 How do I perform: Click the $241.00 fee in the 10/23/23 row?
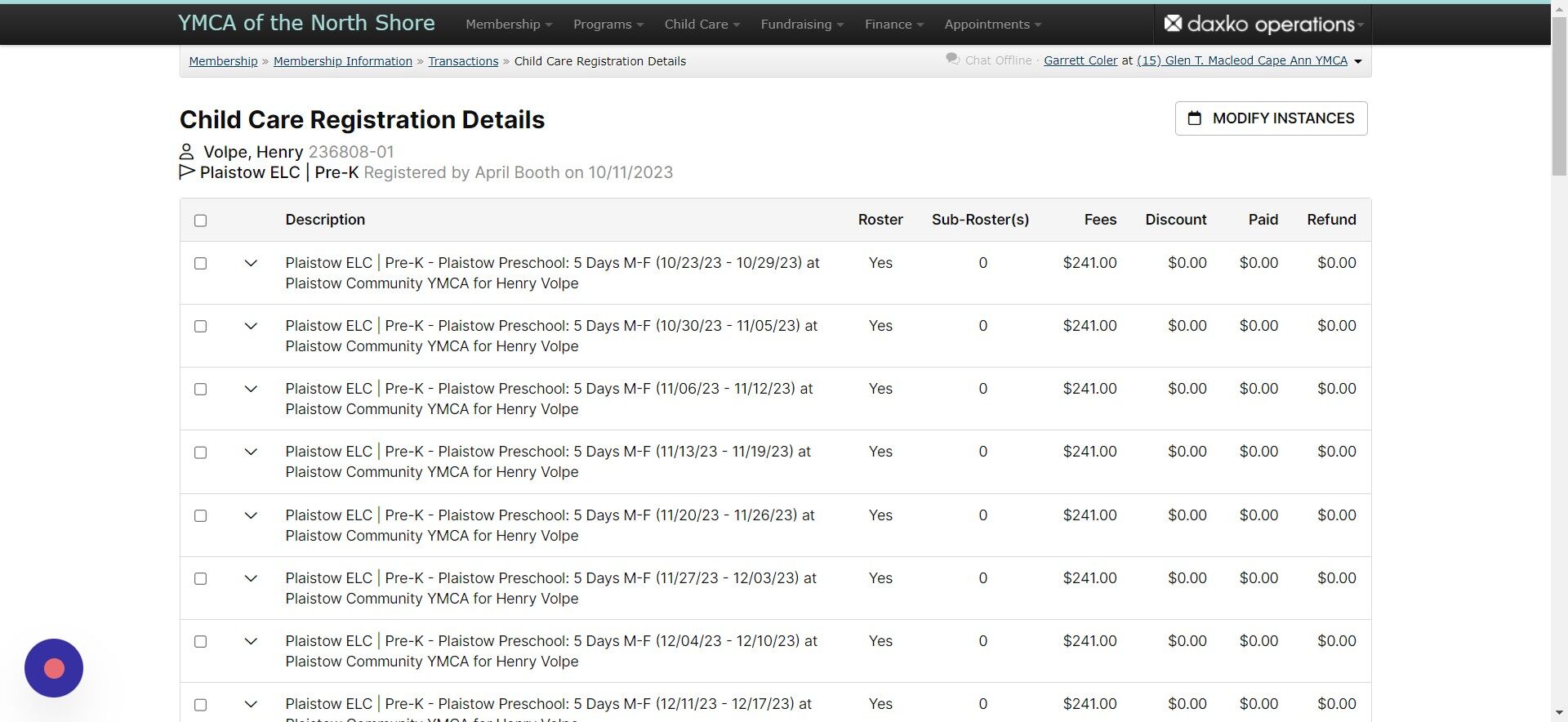coord(1089,263)
